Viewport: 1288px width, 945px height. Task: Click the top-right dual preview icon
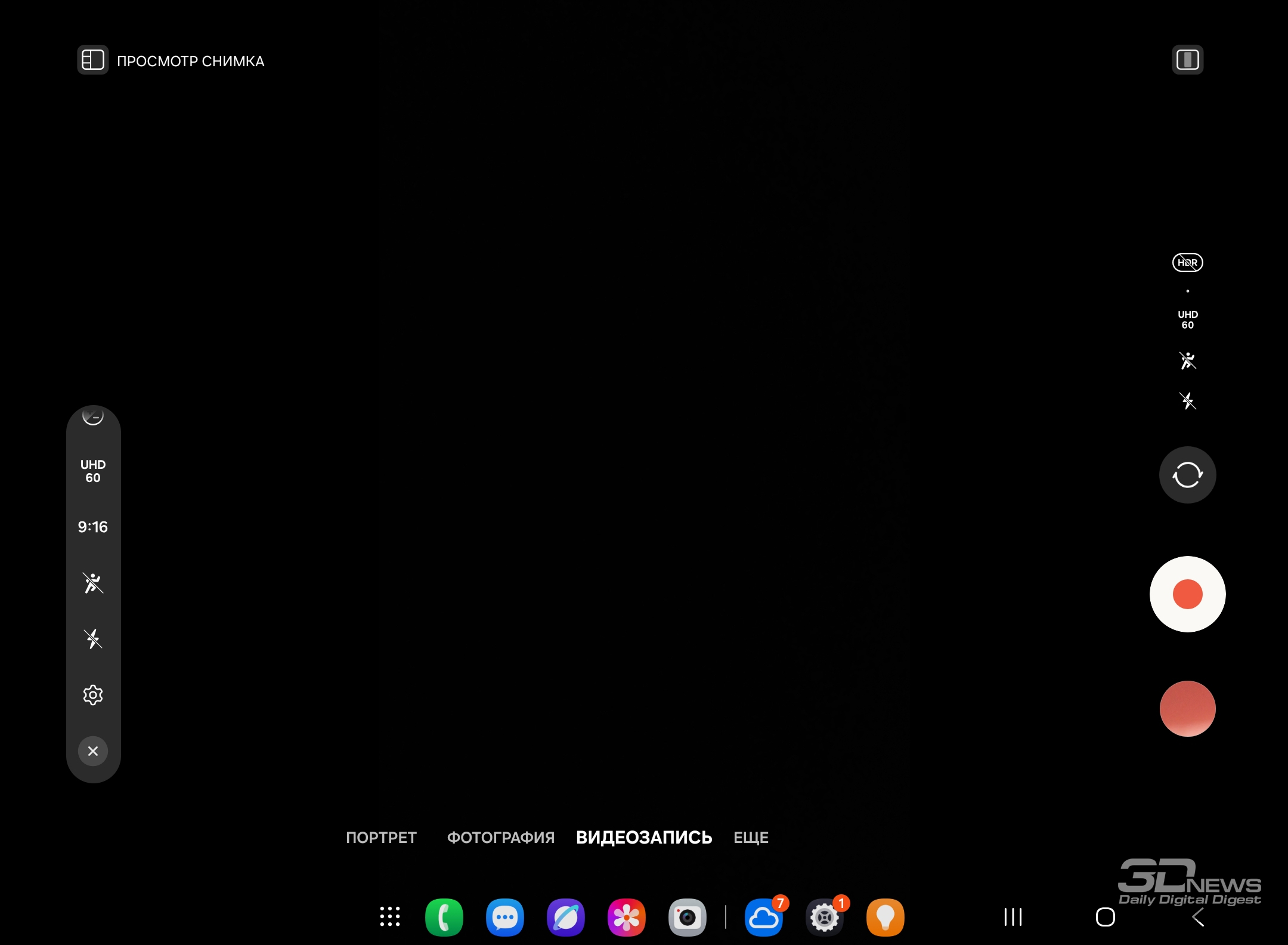click(1187, 60)
